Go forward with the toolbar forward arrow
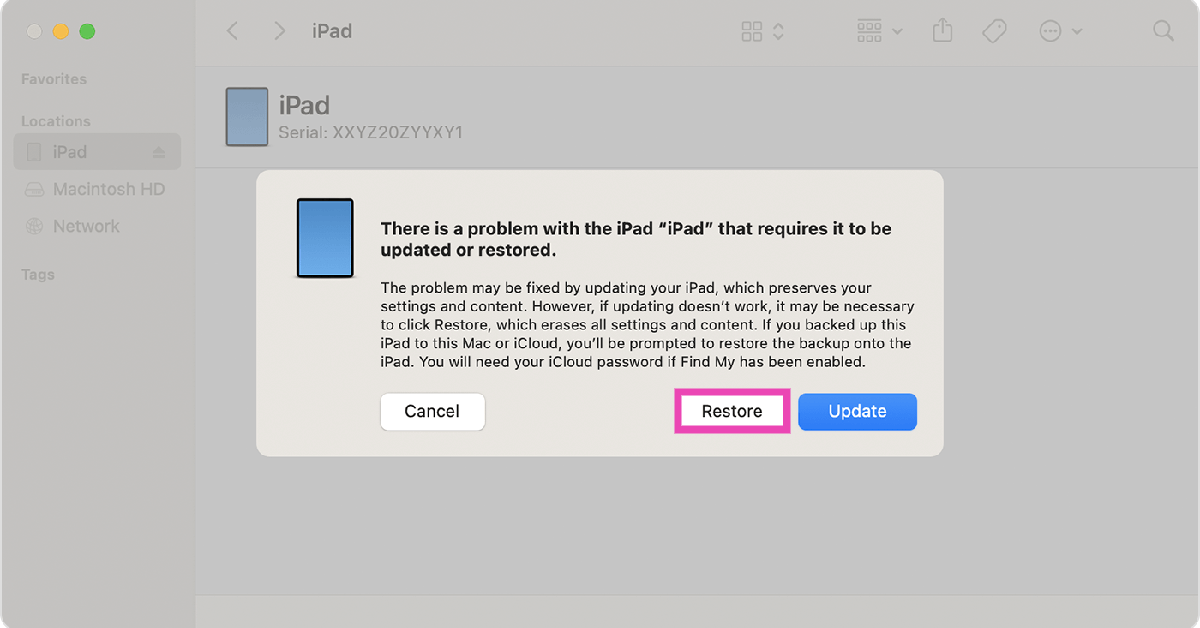This screenshot has height=628, width=1200. point(280,31)
